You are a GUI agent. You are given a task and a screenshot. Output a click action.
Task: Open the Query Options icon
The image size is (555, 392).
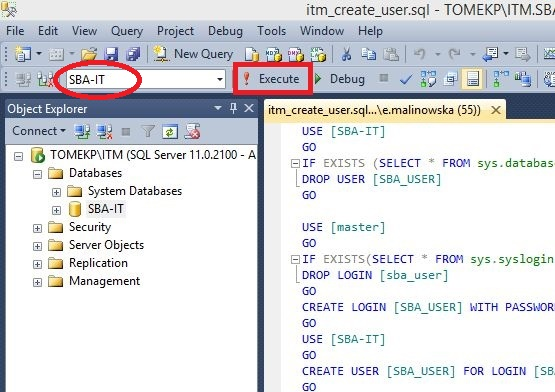point(451,79)
